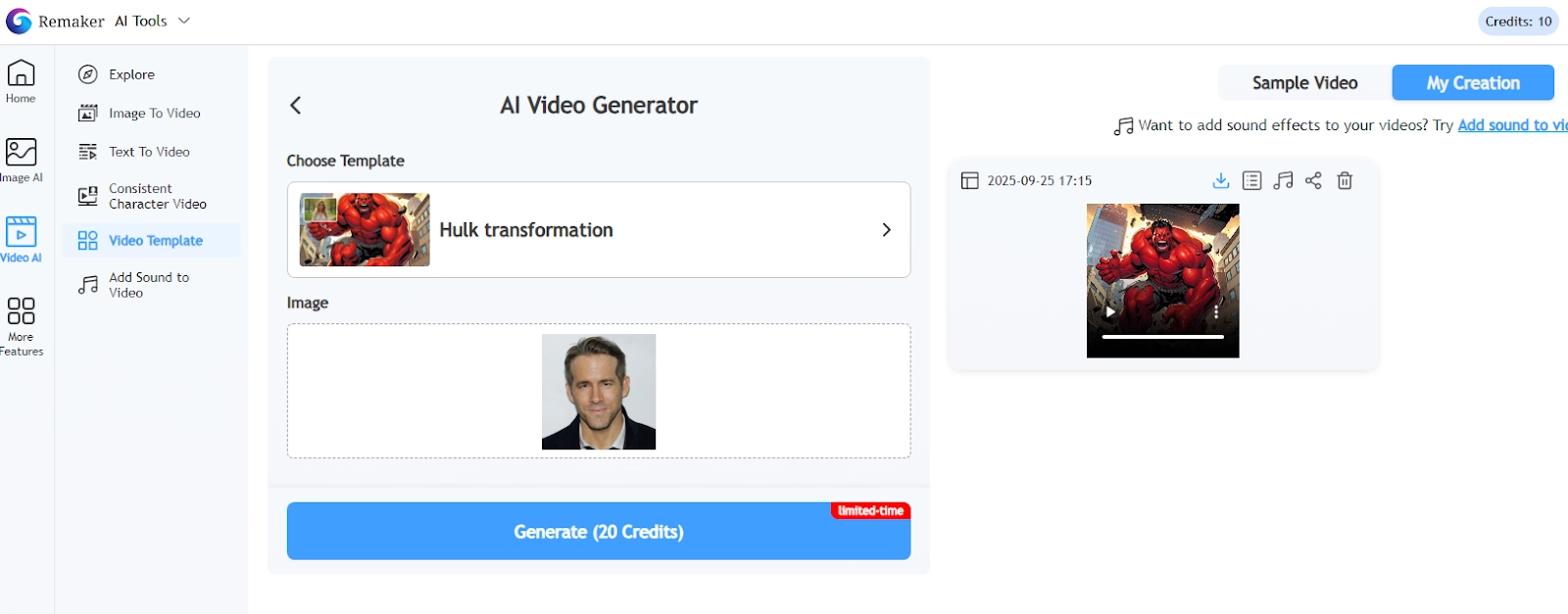Add sound to the created video
Image resolution: width=1568 pixels, height=614 pixels.
1283,180
